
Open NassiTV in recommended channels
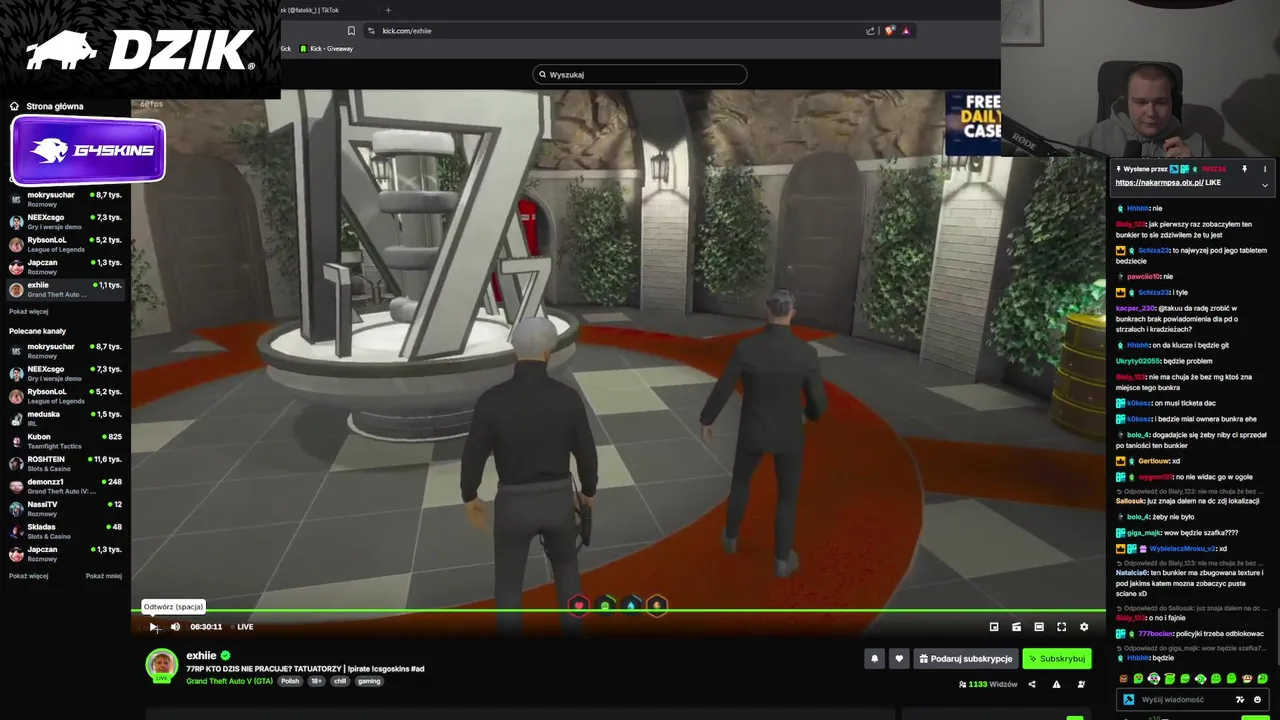click(65, 508)
